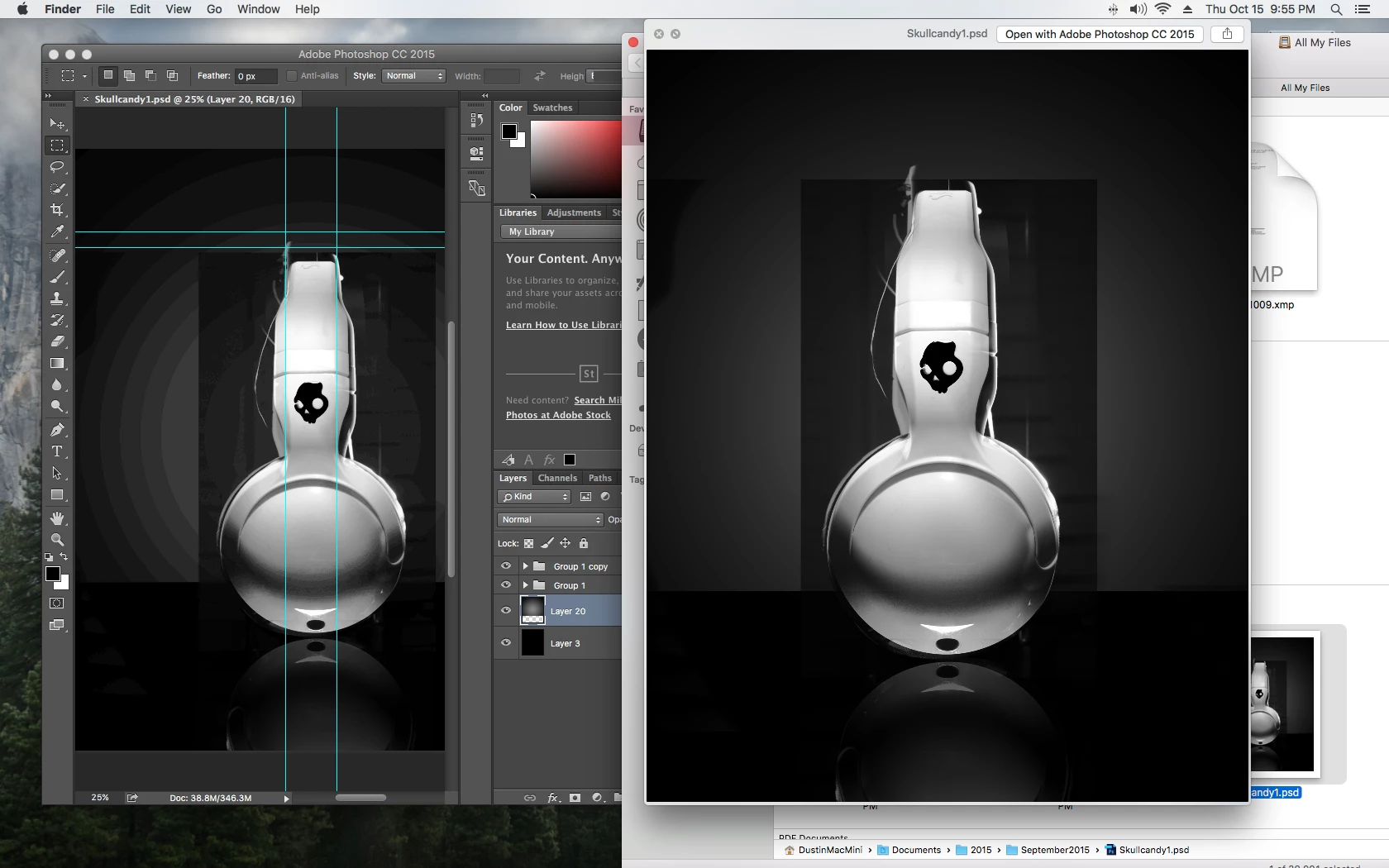Hide Layer 3
1389x868 pixels.
(506, 642)
